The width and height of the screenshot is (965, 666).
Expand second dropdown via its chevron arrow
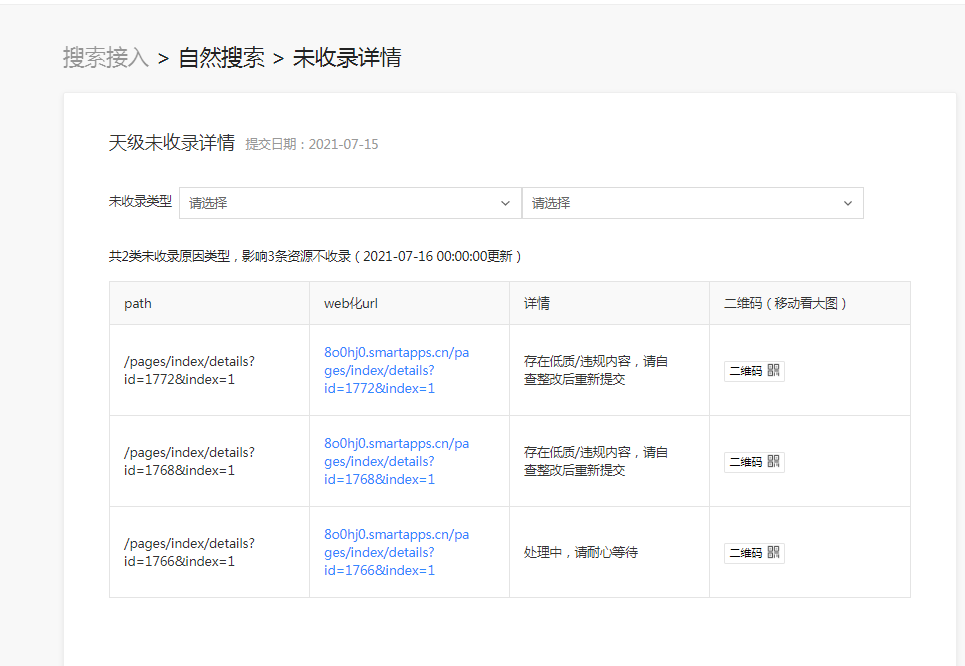847,203
